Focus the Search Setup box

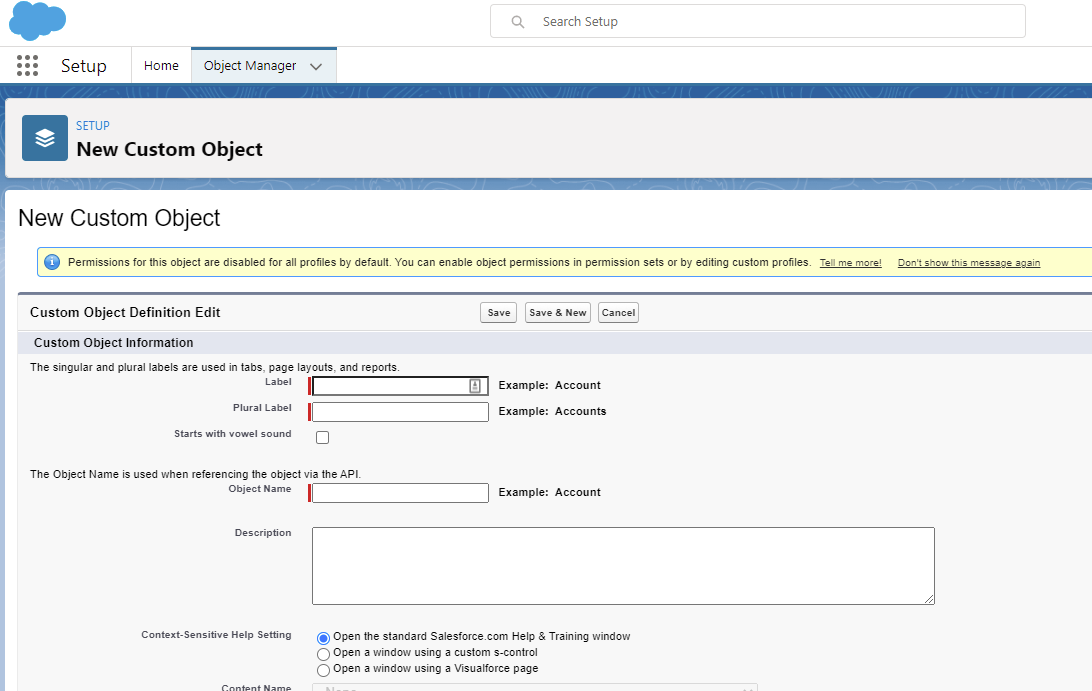click(x=758, y=22)
